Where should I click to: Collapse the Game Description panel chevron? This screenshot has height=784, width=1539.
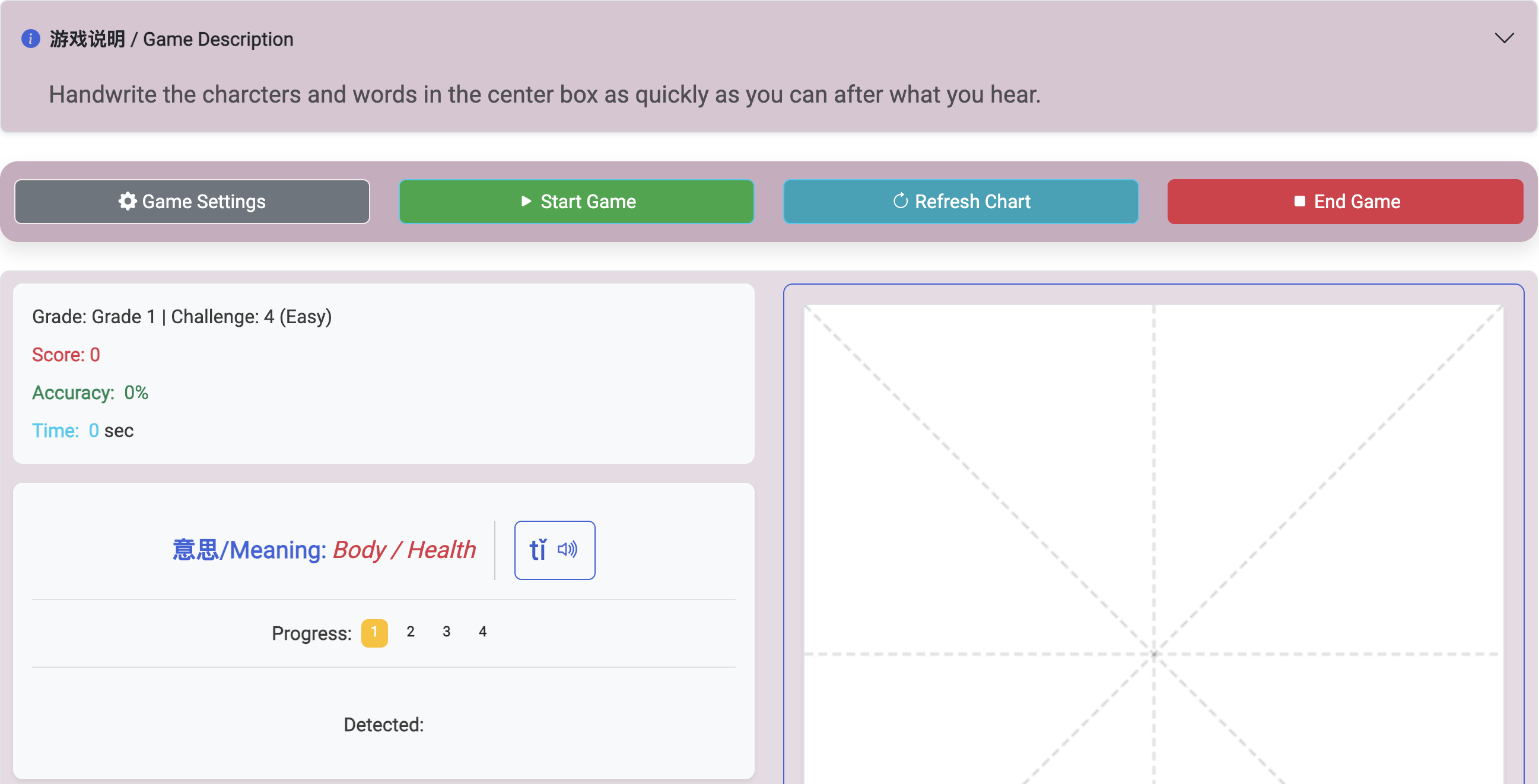point(1504,38)
